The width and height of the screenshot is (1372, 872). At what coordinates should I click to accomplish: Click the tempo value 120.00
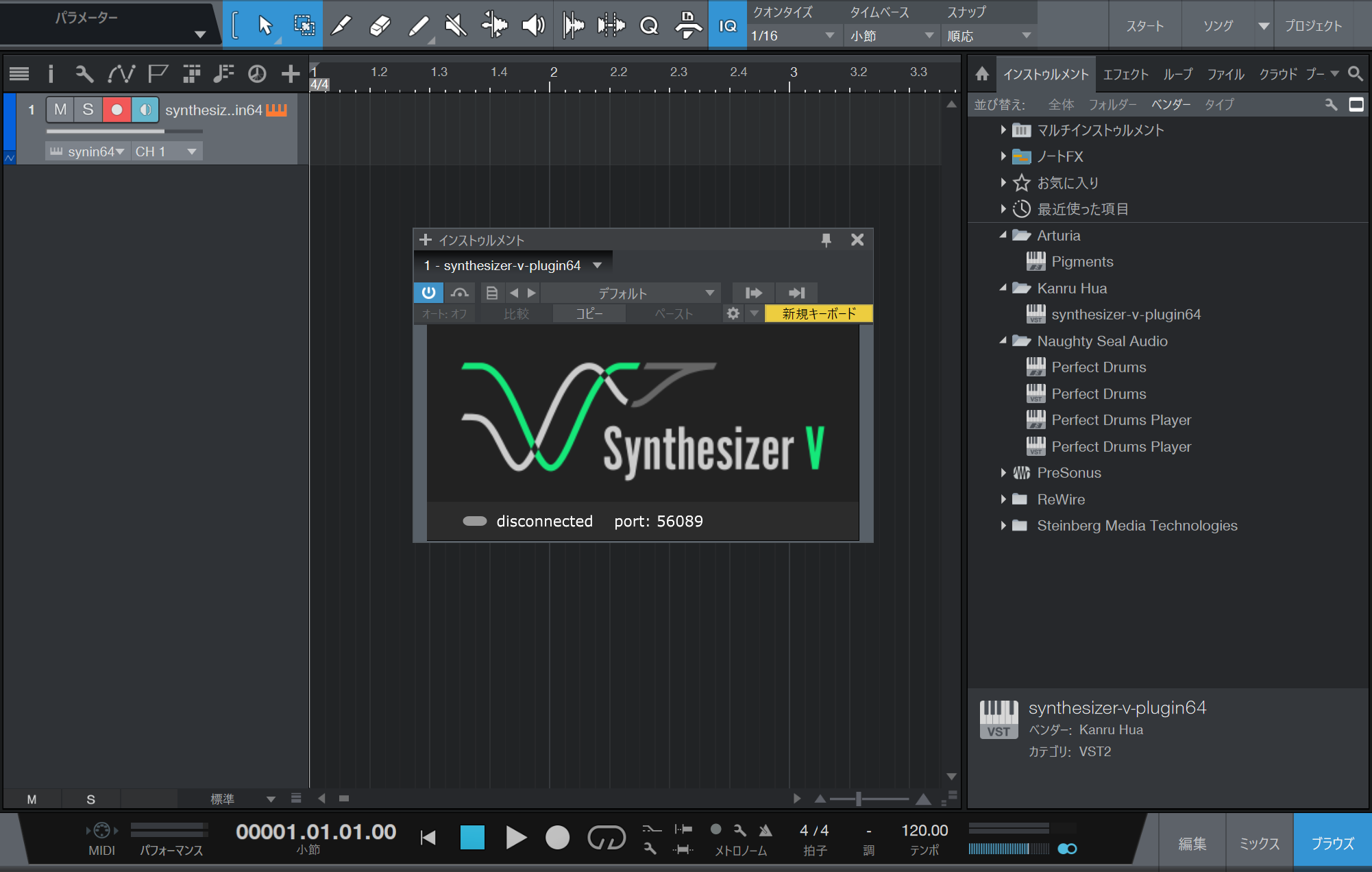pyautogui.click(x=924, y=830)
